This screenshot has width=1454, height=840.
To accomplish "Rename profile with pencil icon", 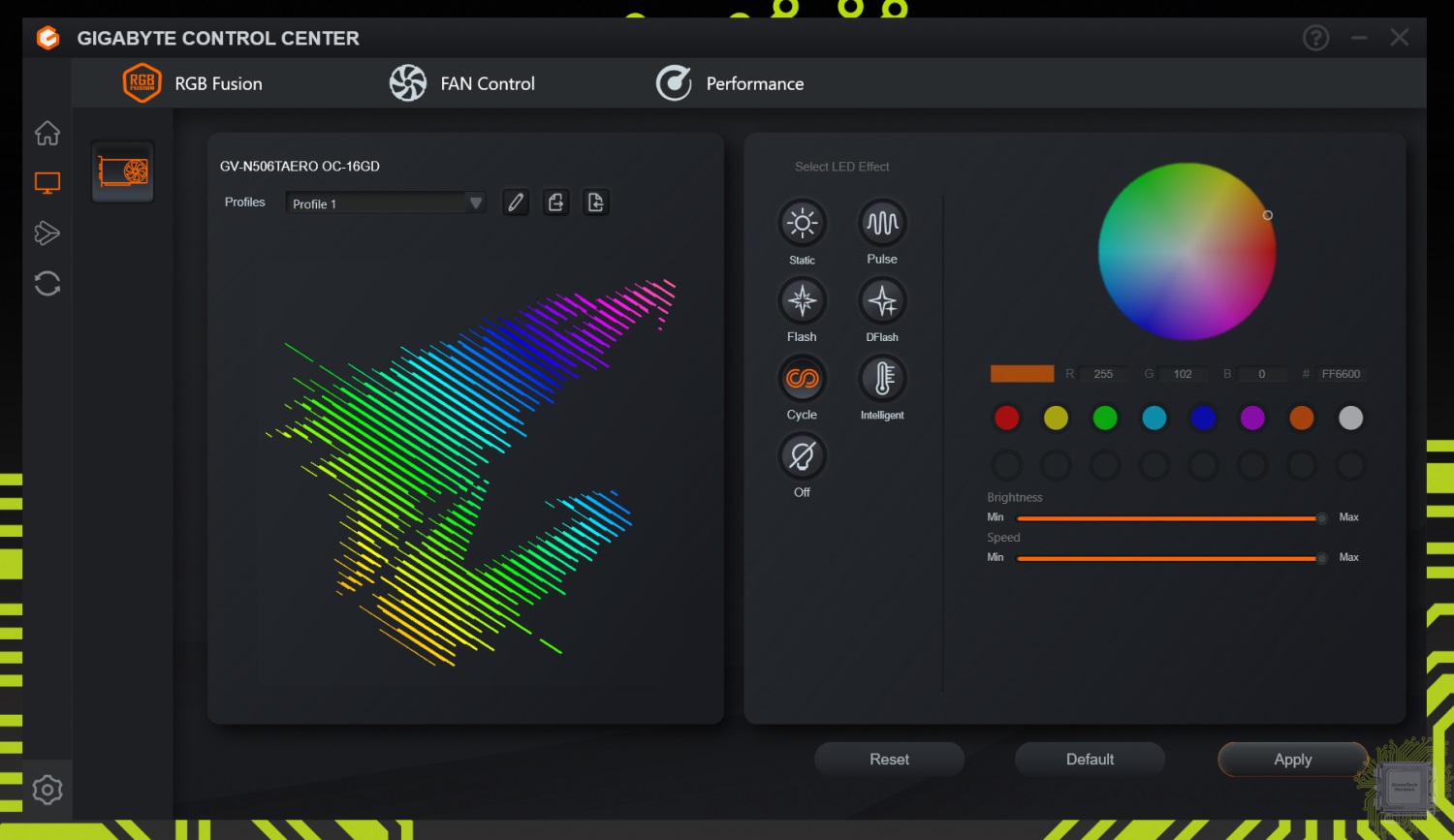I will [x=516, y=202].
